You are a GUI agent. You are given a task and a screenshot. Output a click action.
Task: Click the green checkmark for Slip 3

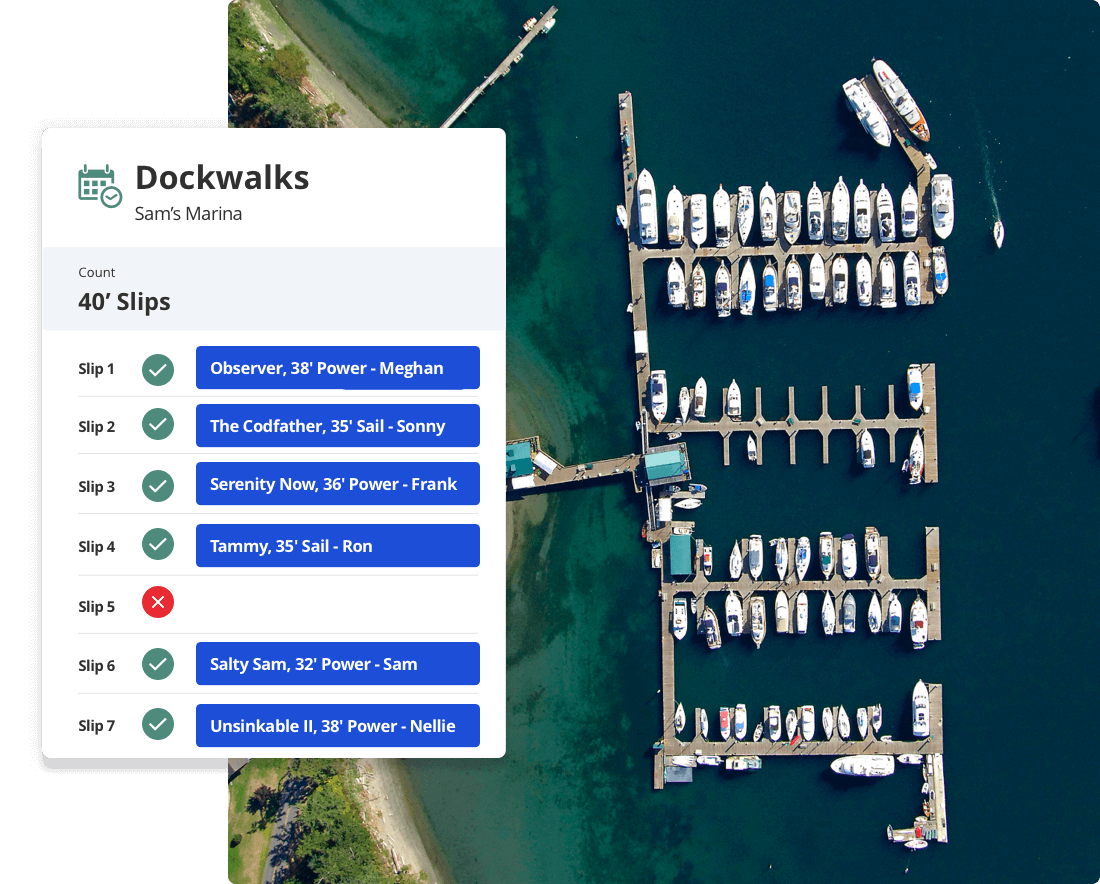point(158,486)
